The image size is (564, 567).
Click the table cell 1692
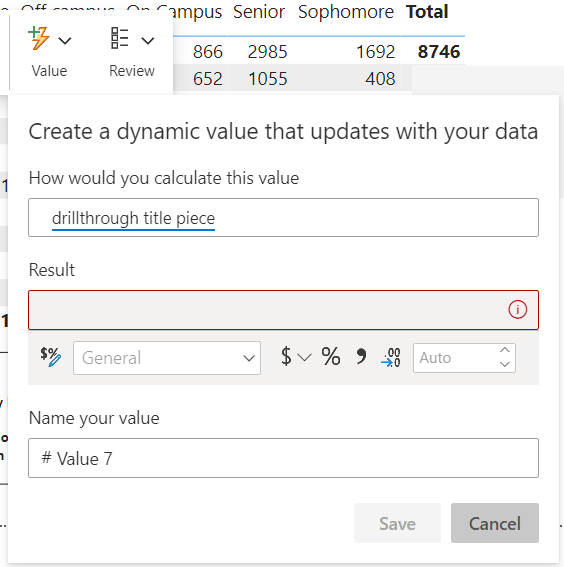pyautogui.click(x=376, y=52)
